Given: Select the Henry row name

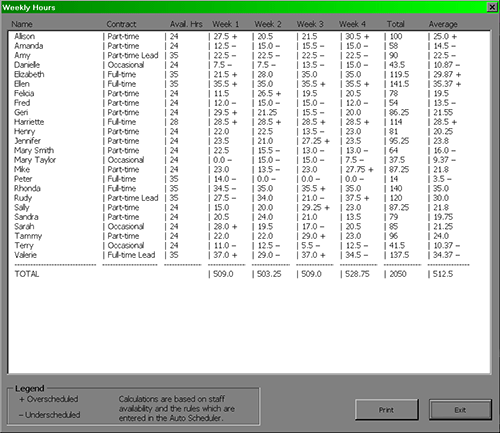Looking at the screenshot, I should tap(24, 131).
